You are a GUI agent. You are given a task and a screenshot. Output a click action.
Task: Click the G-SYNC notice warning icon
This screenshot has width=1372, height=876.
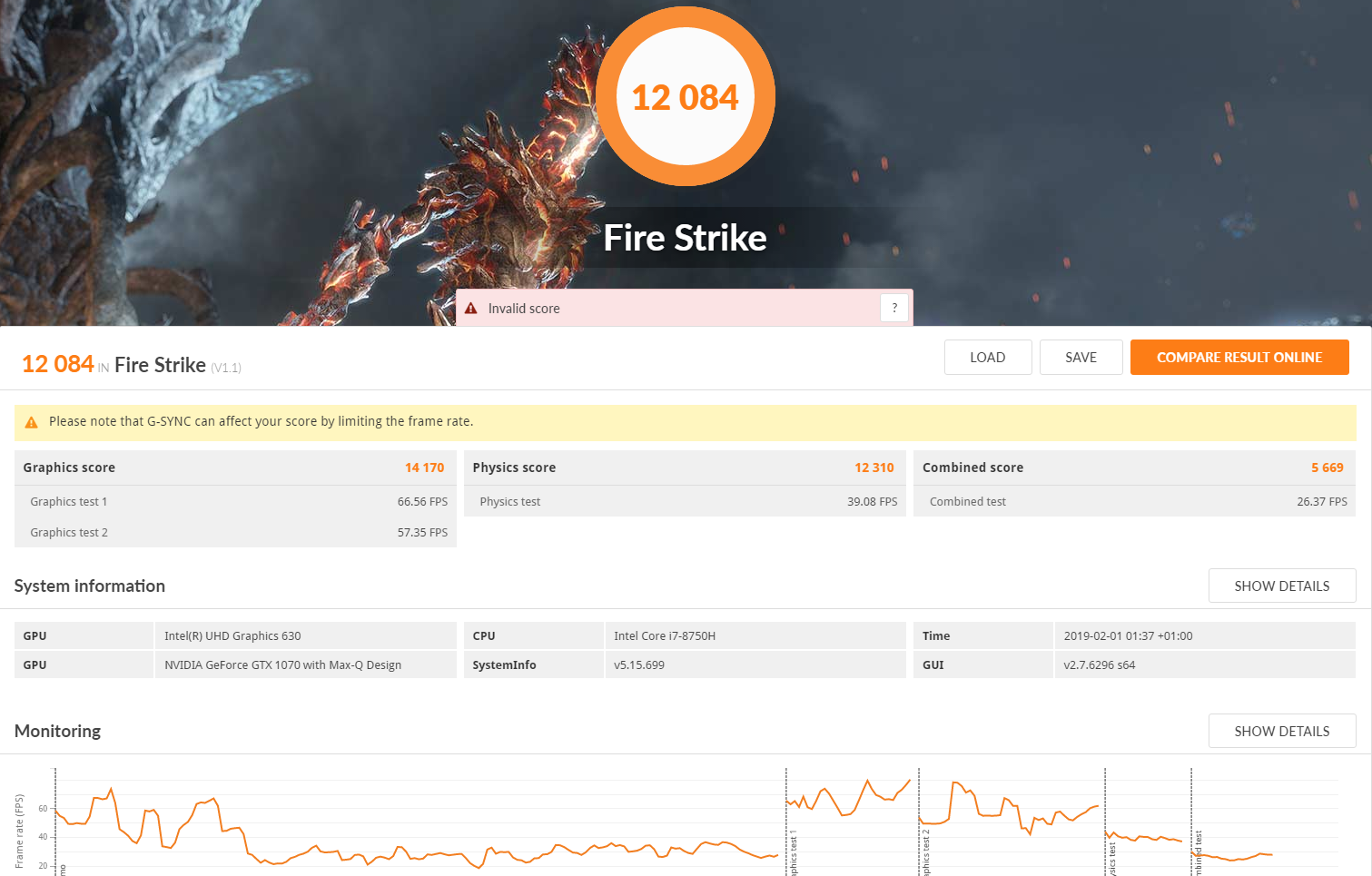31,422
